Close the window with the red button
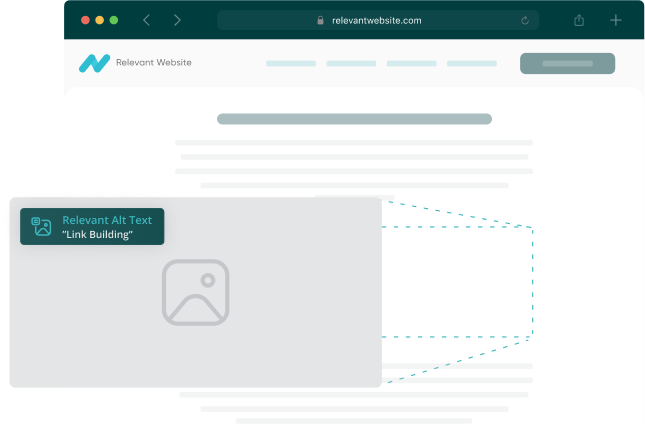Screen dimensions: 645x436 click(86, 20)
